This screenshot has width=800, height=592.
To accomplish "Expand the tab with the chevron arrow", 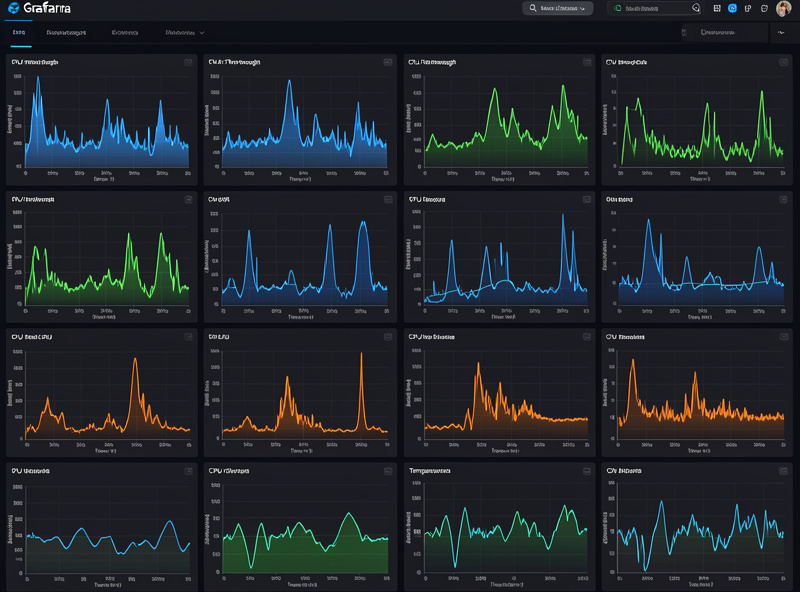I will (185, 32).
